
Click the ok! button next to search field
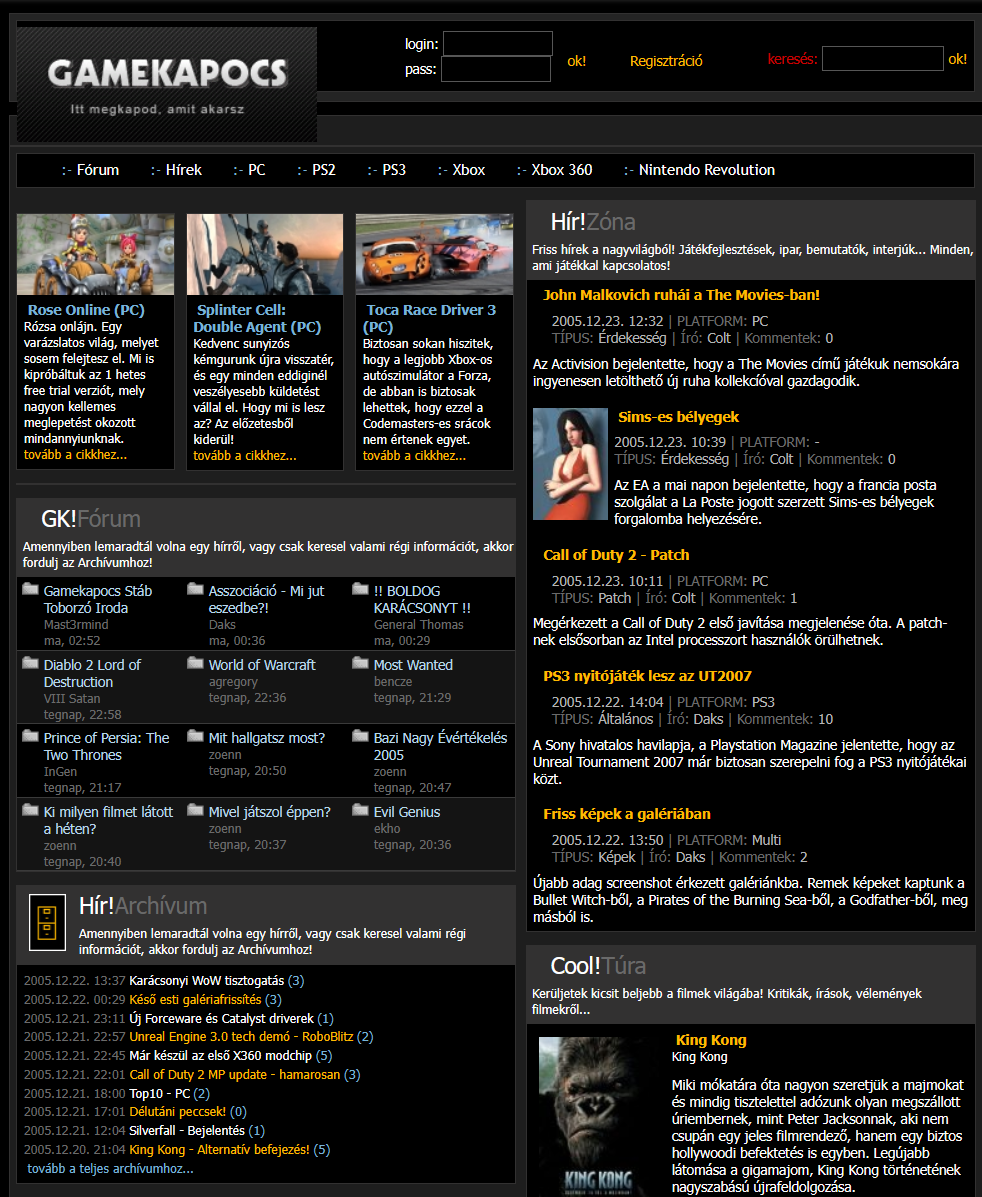[958, 59]
